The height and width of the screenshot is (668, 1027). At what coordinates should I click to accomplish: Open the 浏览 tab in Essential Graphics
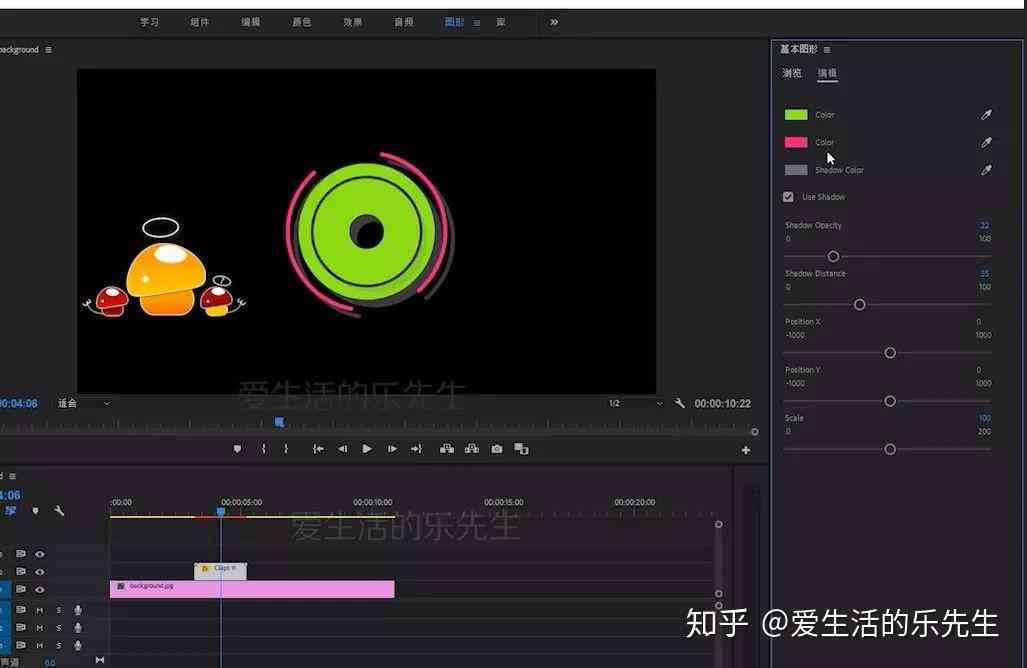[792, 73]
